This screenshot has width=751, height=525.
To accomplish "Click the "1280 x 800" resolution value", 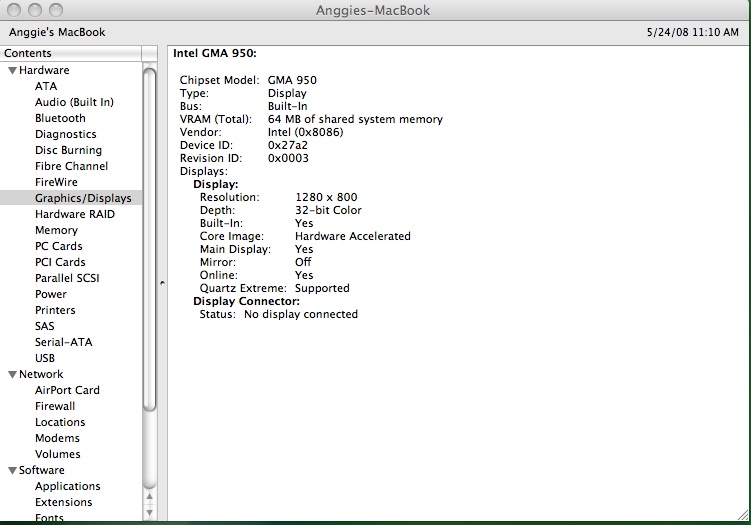I will 326,197.
